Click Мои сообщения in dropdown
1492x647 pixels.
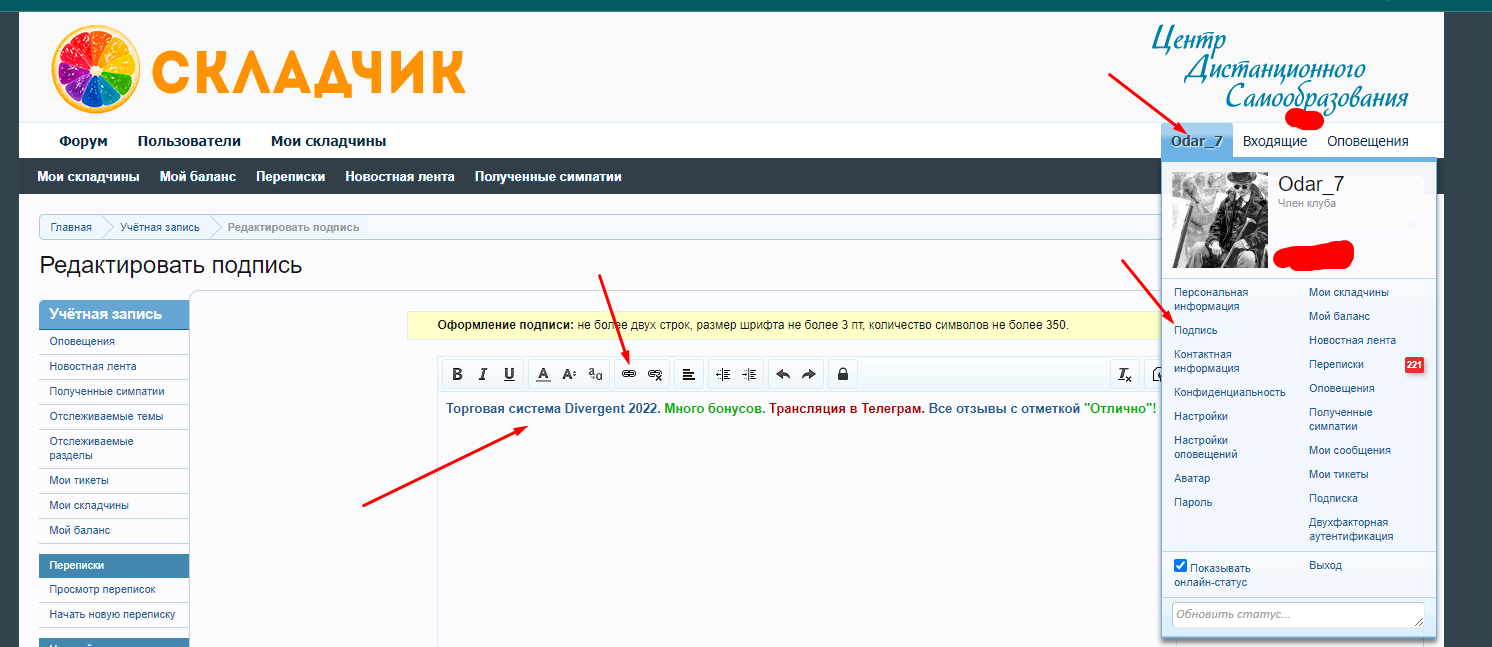[x=1350, y=450]
